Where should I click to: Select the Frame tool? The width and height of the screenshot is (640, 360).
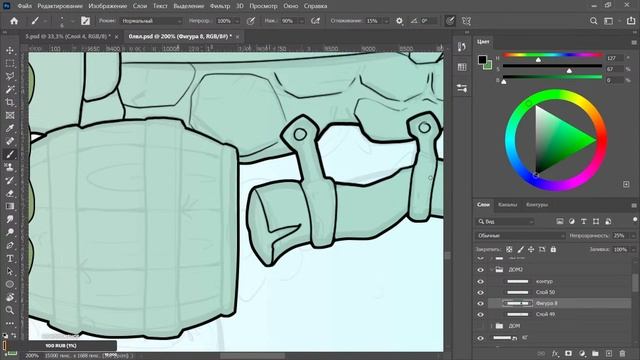point(10,116)
